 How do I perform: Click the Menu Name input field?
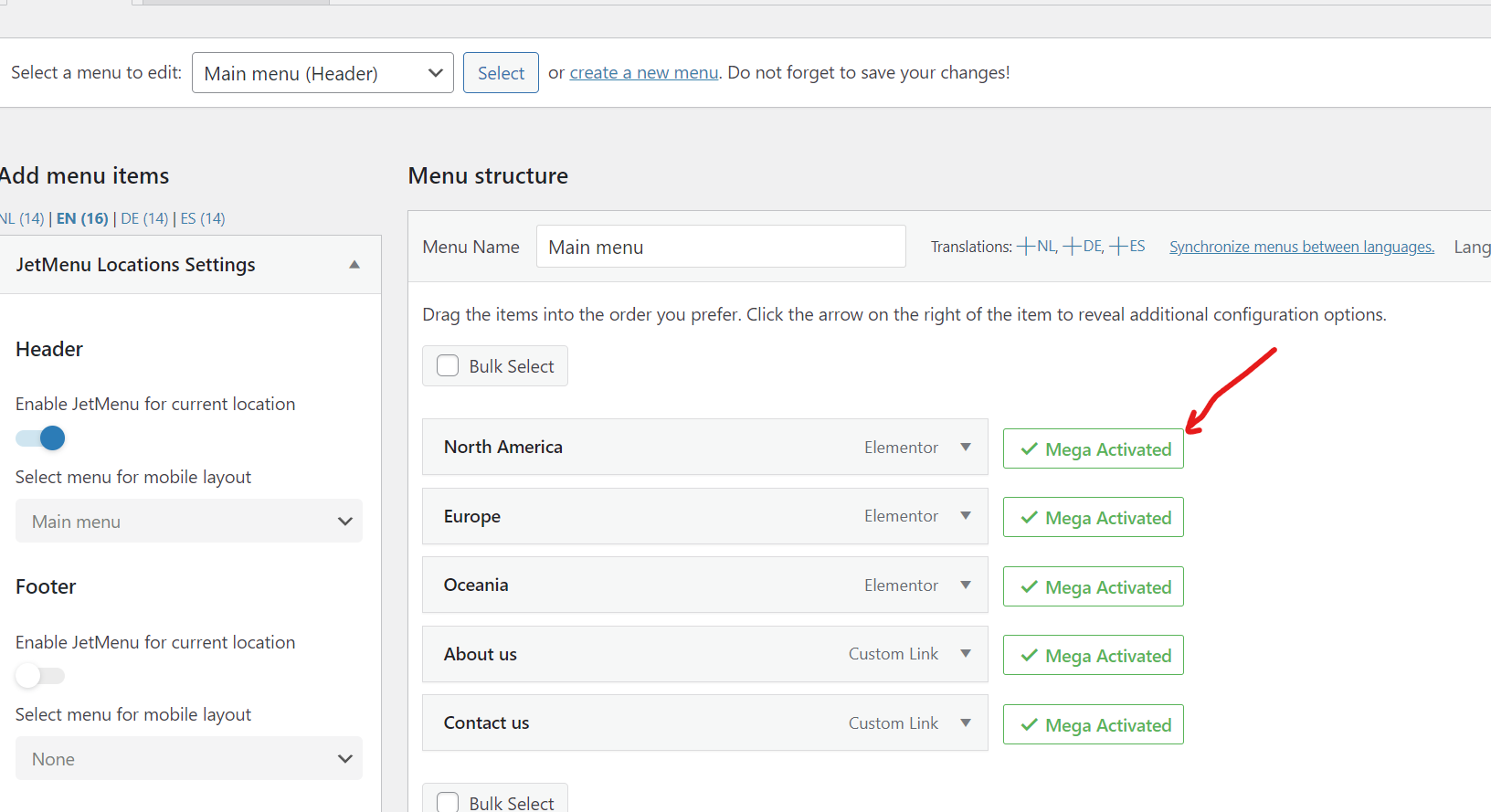coord(720,247)
